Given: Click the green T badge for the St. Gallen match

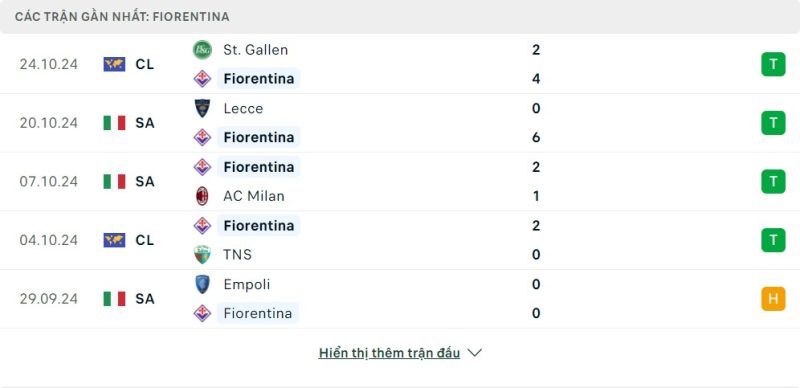Looking at the screenshot, I should click(773, 64).
